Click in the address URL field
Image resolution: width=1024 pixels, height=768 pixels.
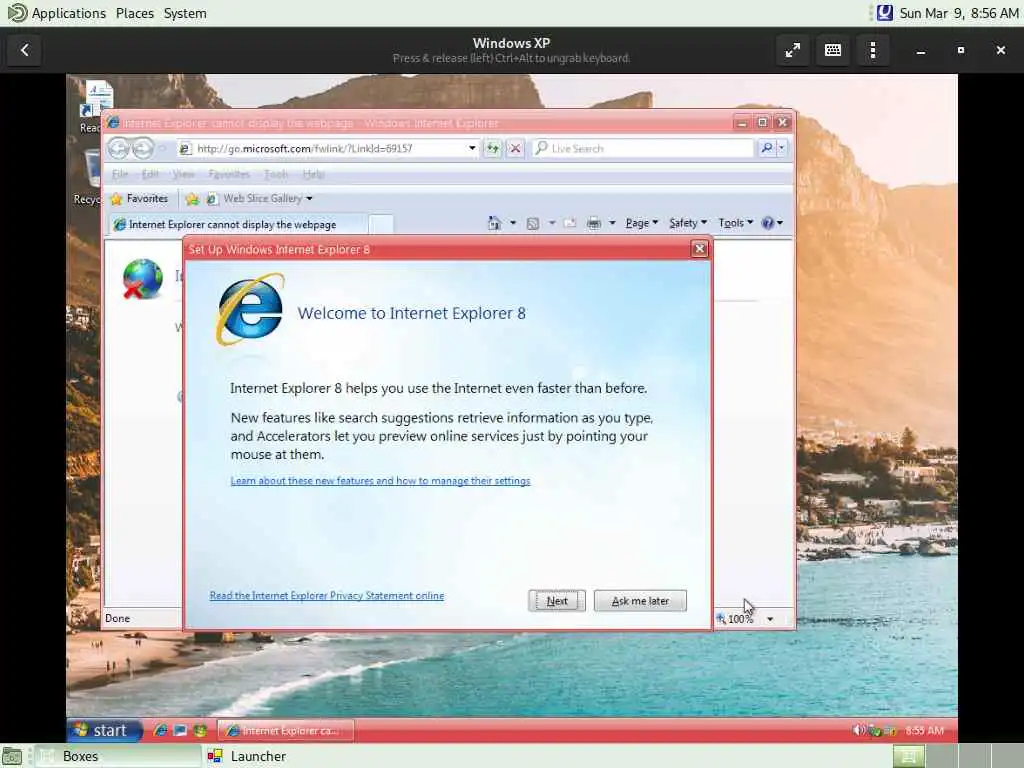[x=330, y=148]
